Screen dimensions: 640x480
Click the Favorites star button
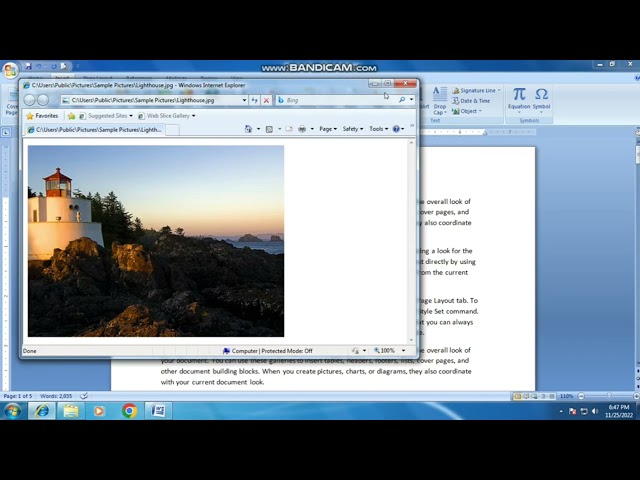[x=42, y=116]
